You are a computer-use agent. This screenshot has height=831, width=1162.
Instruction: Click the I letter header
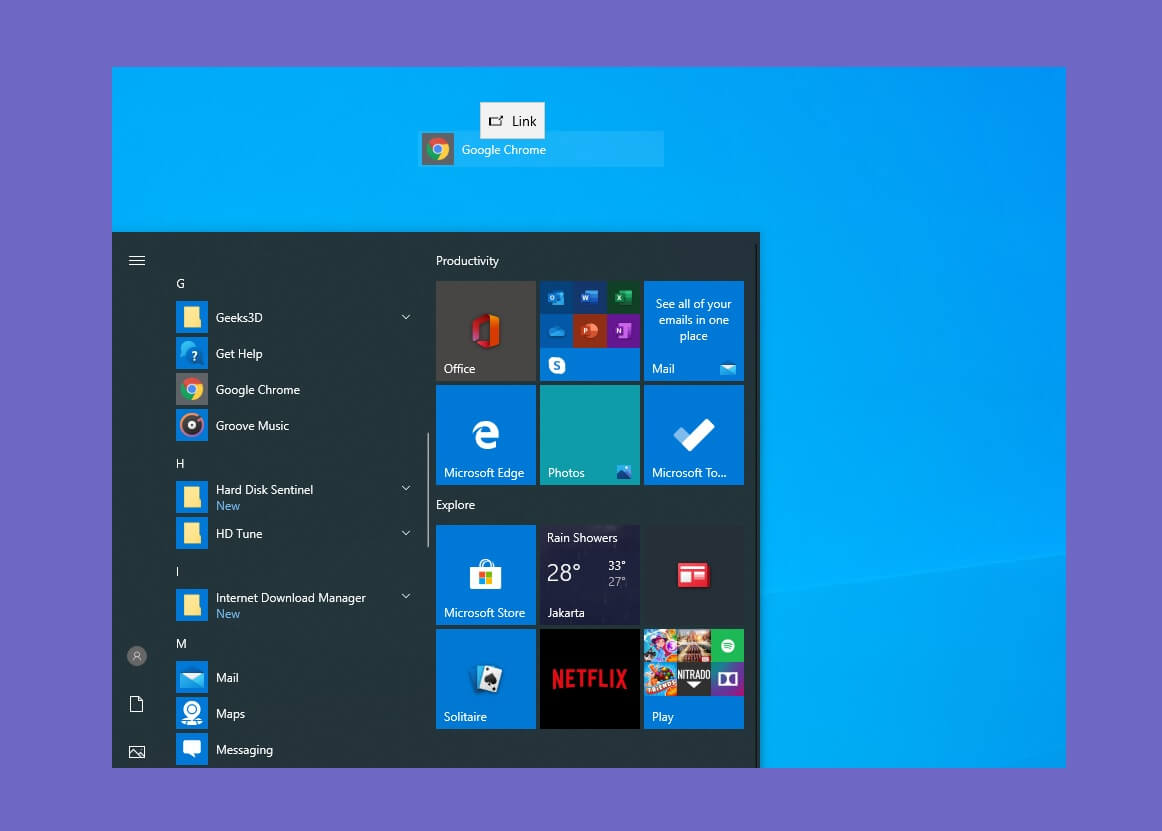177,572
